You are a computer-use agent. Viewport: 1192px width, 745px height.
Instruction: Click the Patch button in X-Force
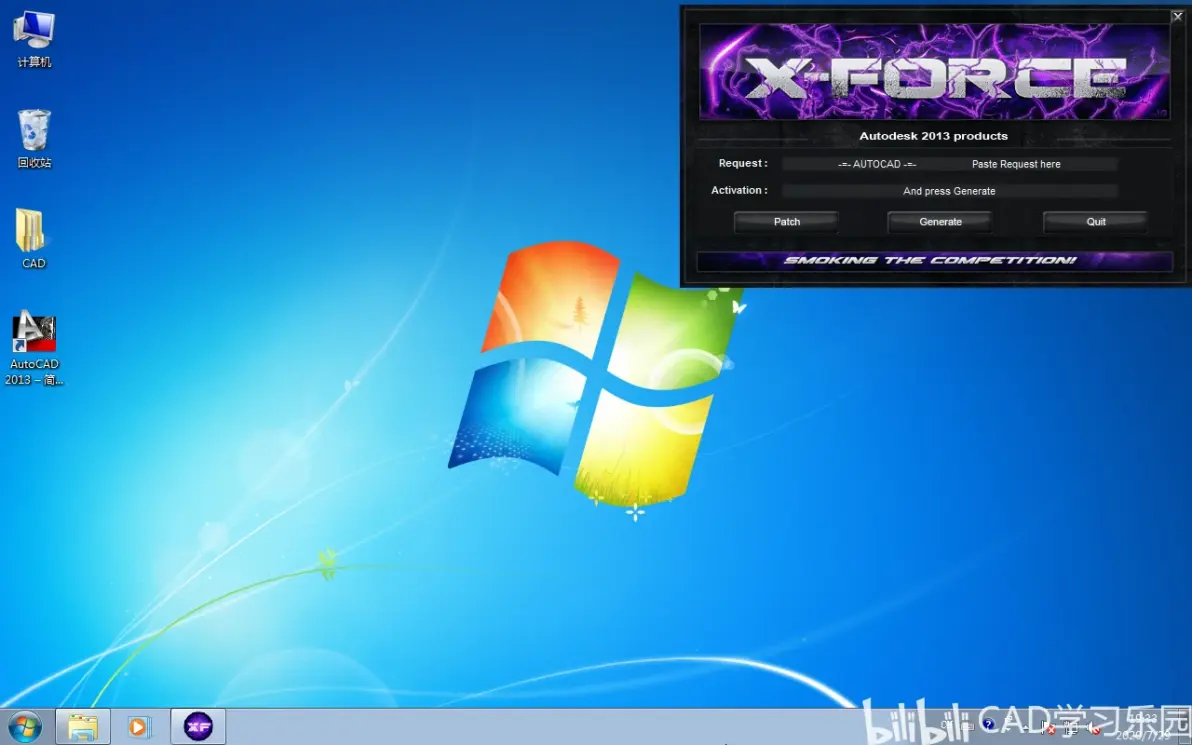pyautogui.click(x=786, y=222)
